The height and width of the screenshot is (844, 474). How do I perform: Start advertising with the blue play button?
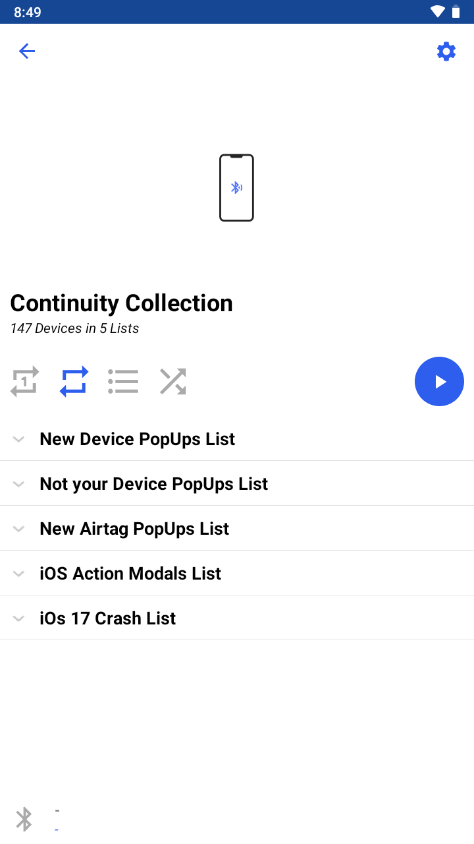coord(439,382)
